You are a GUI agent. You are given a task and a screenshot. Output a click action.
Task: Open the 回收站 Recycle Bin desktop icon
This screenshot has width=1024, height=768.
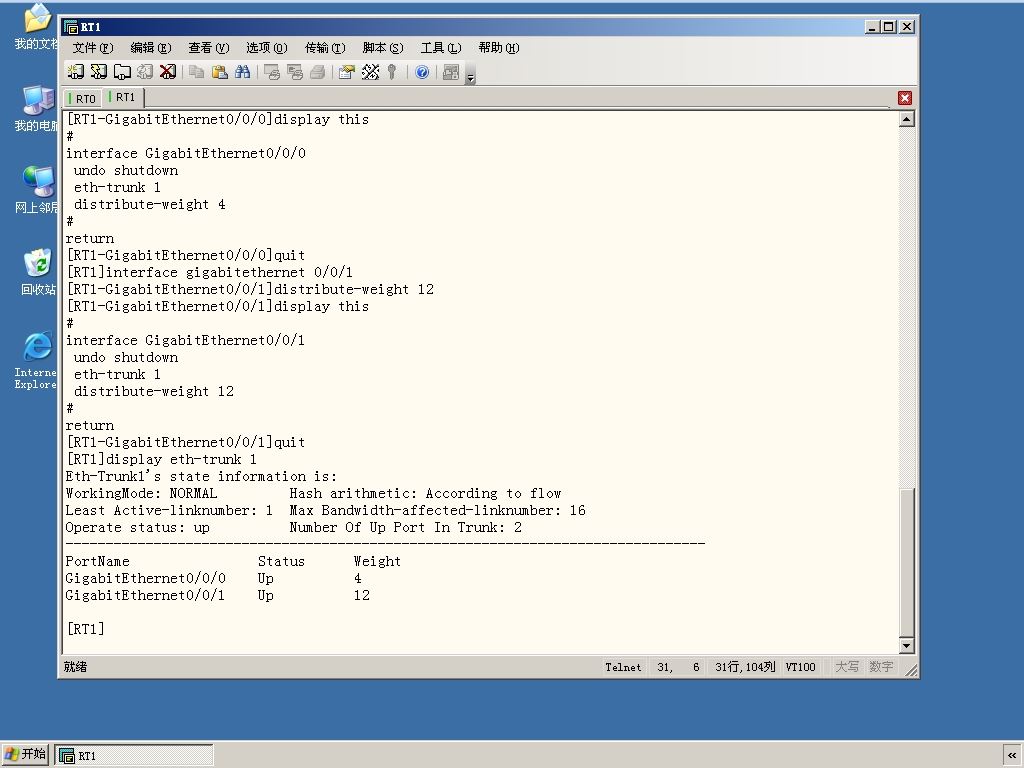click(x=37, y=272)
